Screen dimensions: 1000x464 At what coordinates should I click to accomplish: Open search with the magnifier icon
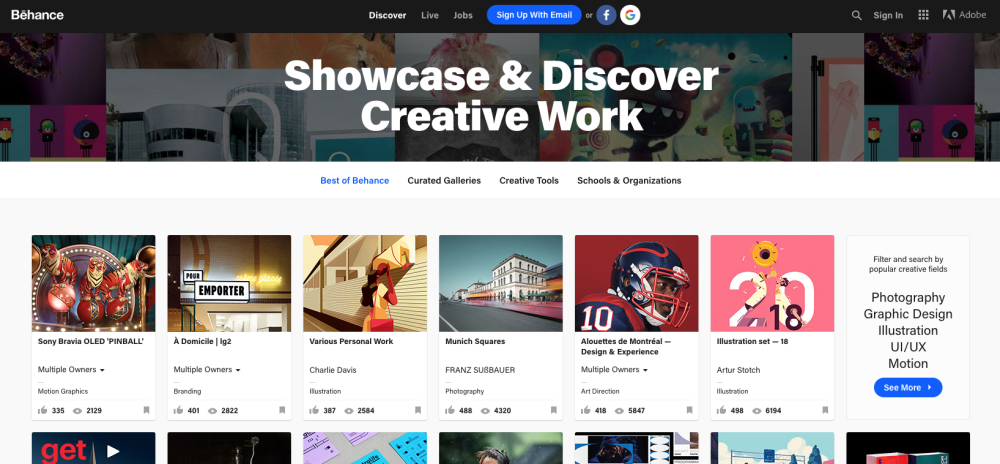point(857,15)
